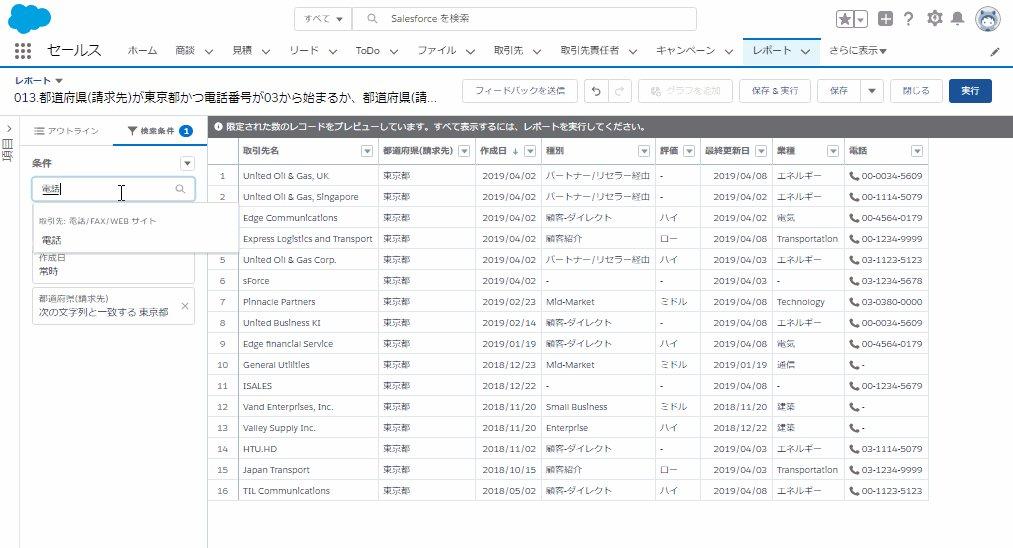Go to the ホーム tab

(142, 50)
